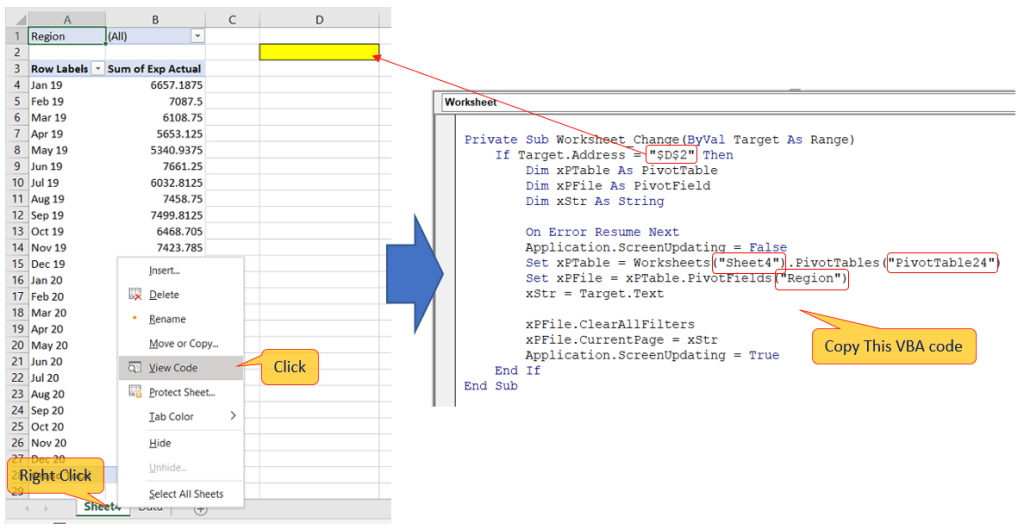Viewport: 1024px width, 529px height.
Task: Open the Region (All) filter dropdown
Action: coord(197,36)
